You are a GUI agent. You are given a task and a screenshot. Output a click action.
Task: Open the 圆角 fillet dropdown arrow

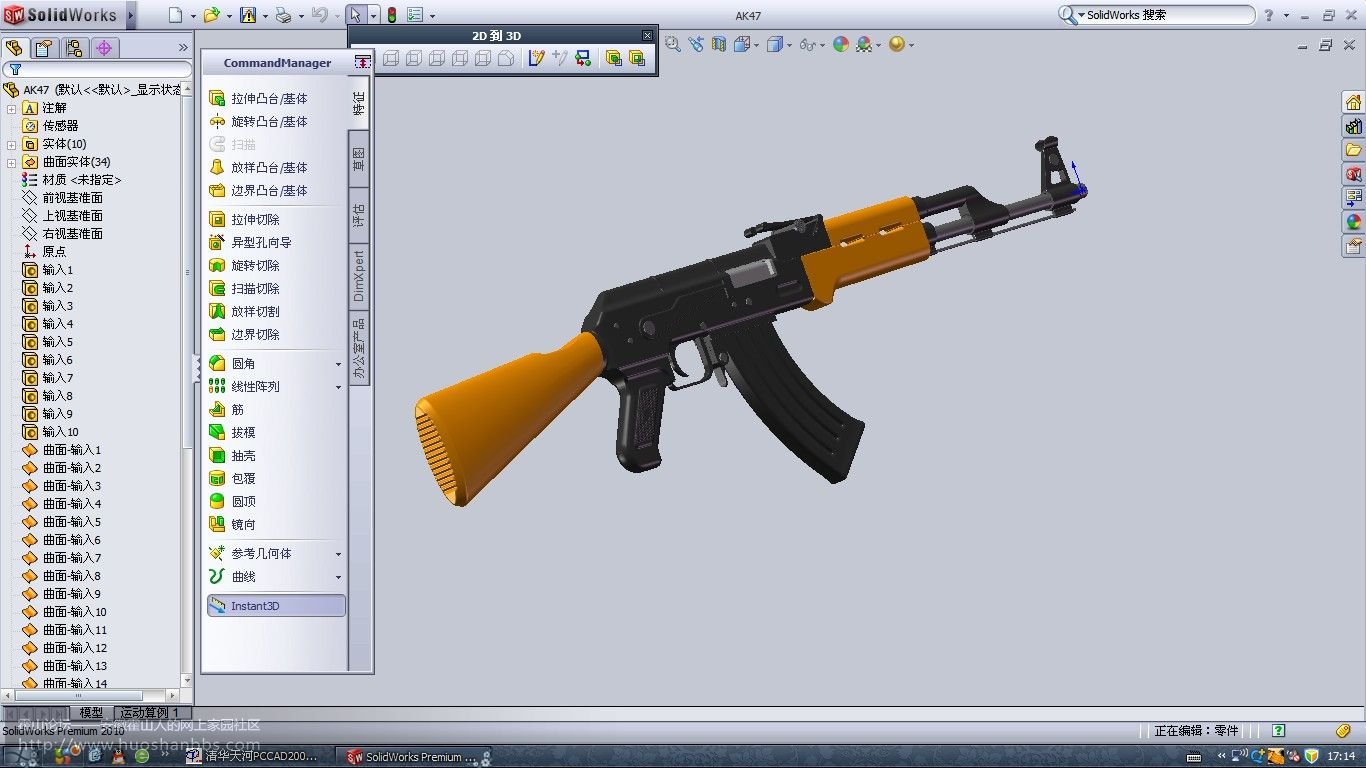[x=338, y=364]
